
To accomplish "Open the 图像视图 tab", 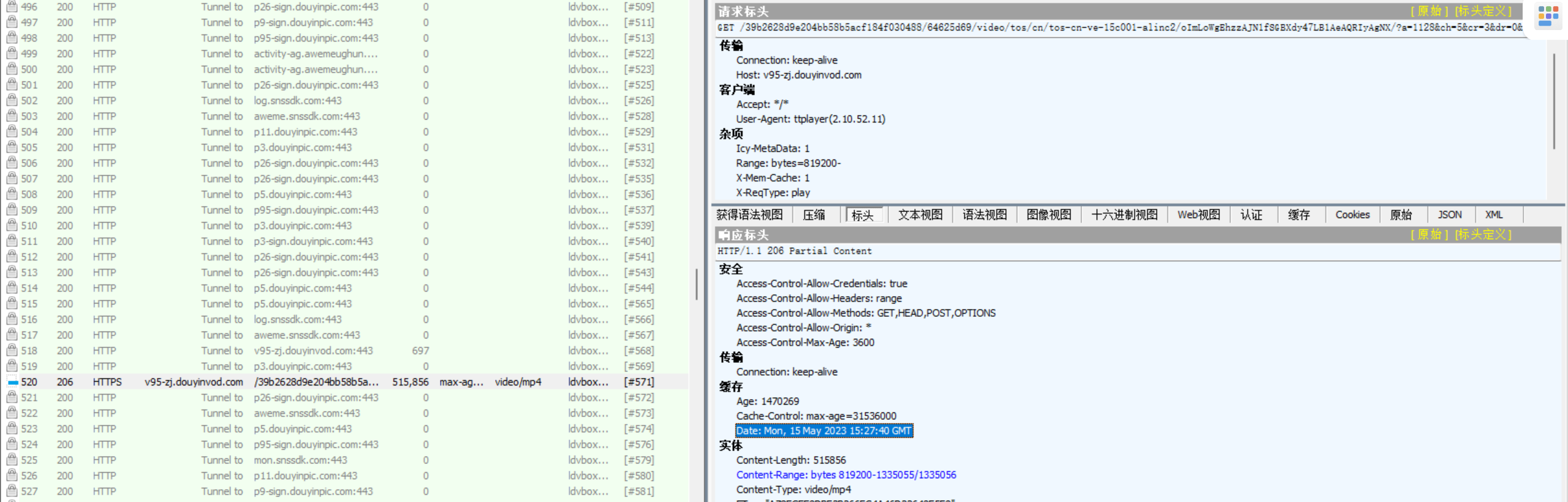I will pyautogui.click(x=1048, y=215).
